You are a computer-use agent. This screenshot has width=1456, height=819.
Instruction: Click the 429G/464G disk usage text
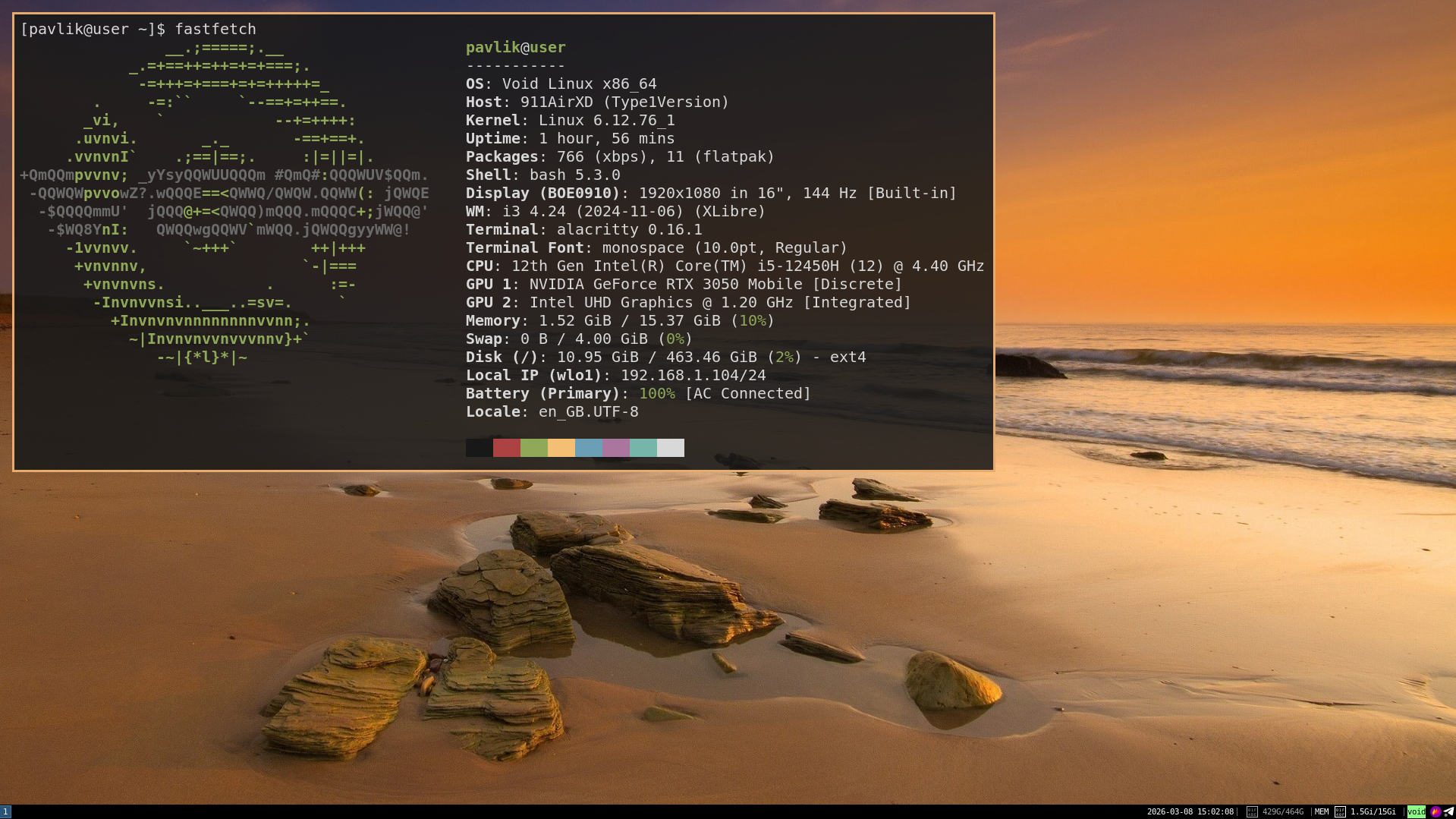click(x=1282, y=811)
